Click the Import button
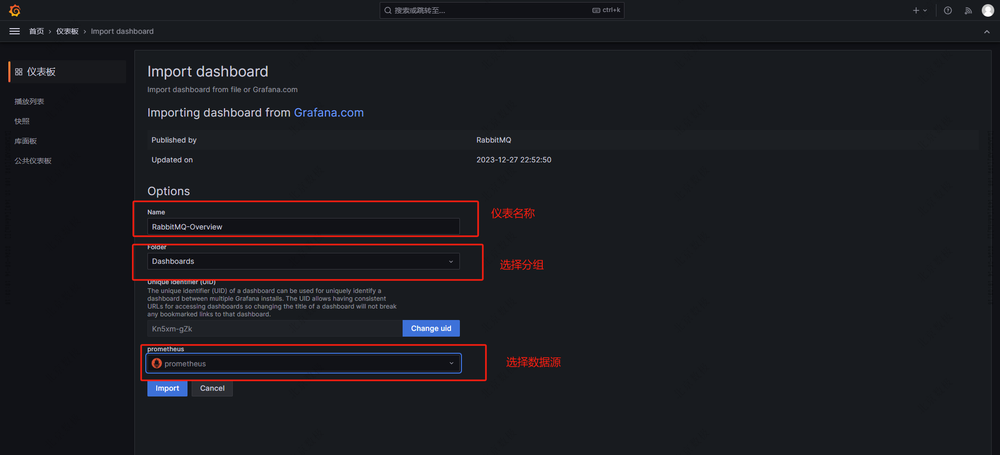 [167, 388]
